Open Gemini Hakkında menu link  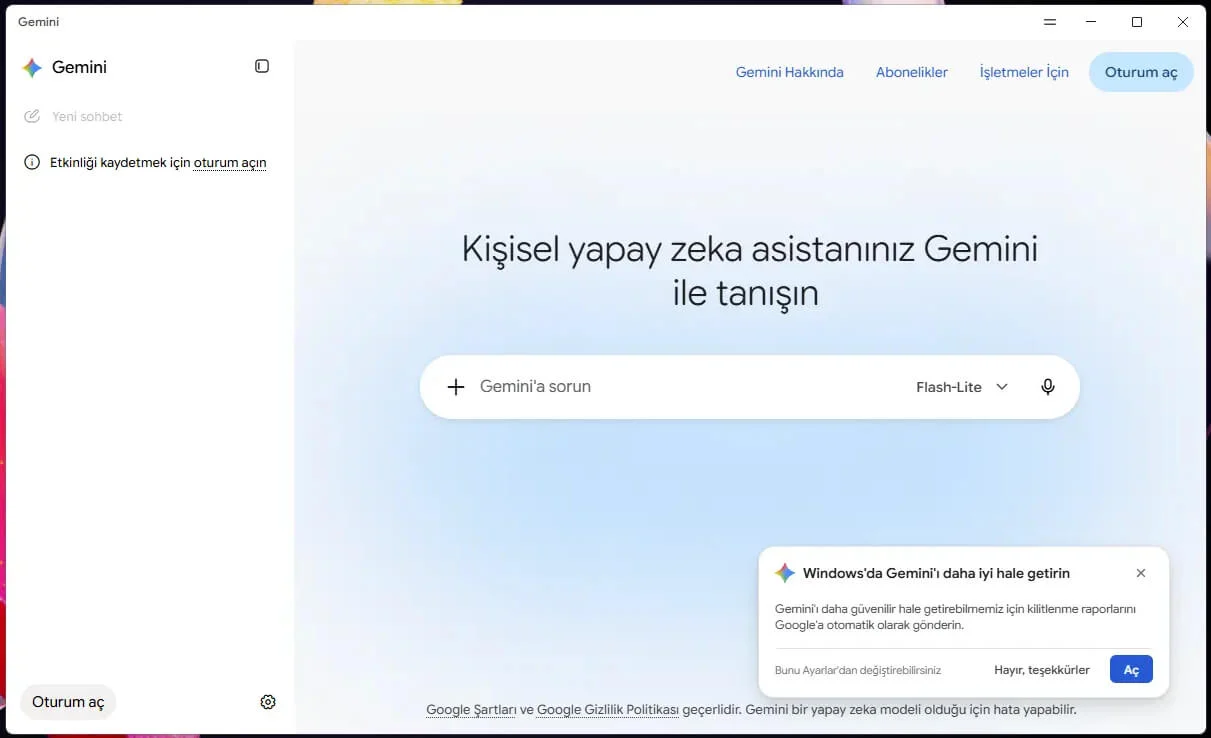[x=790, y=72]
